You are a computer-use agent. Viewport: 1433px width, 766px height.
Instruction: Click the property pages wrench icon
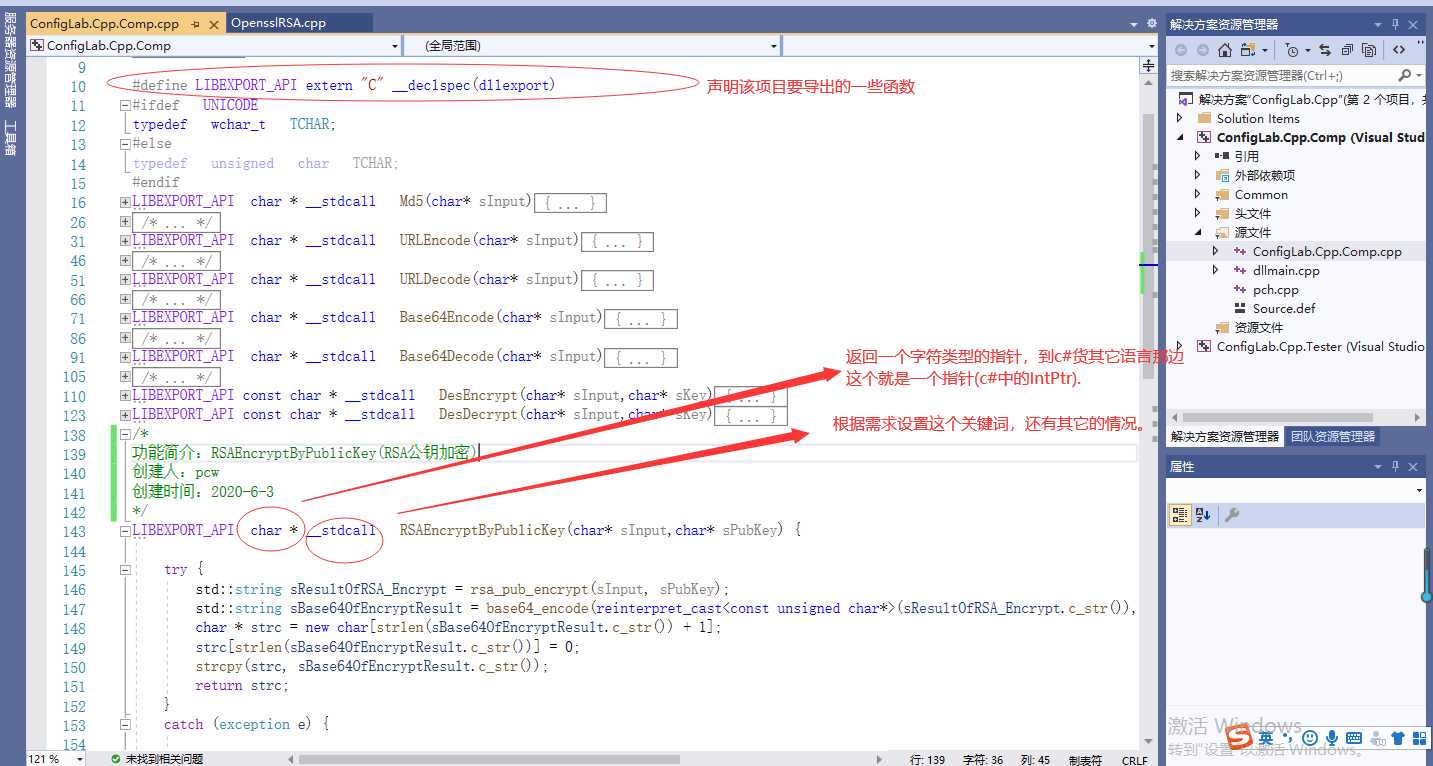1232,515
